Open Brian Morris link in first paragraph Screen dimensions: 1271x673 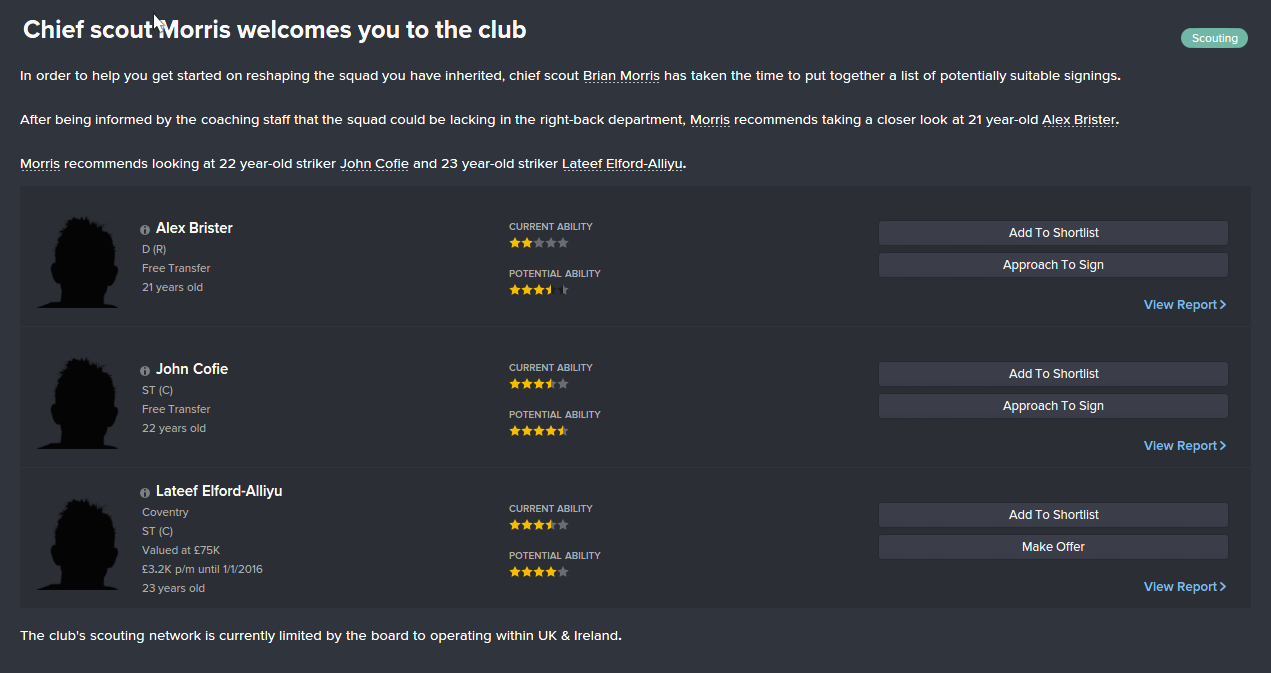point(621,76)
